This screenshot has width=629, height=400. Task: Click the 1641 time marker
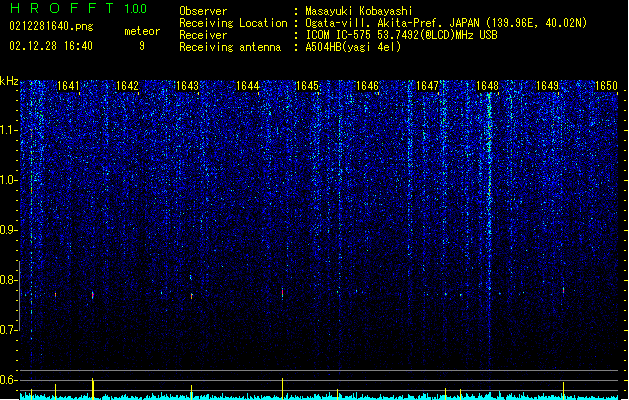point(68,86)
